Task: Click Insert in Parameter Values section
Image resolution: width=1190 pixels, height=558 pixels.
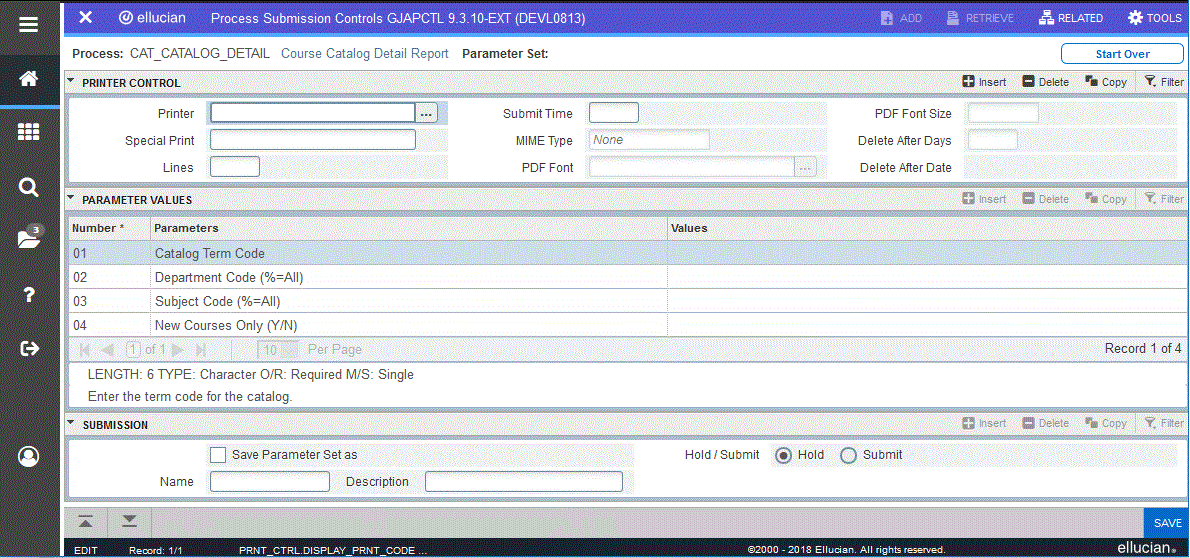Action: [x=984, y=199]
